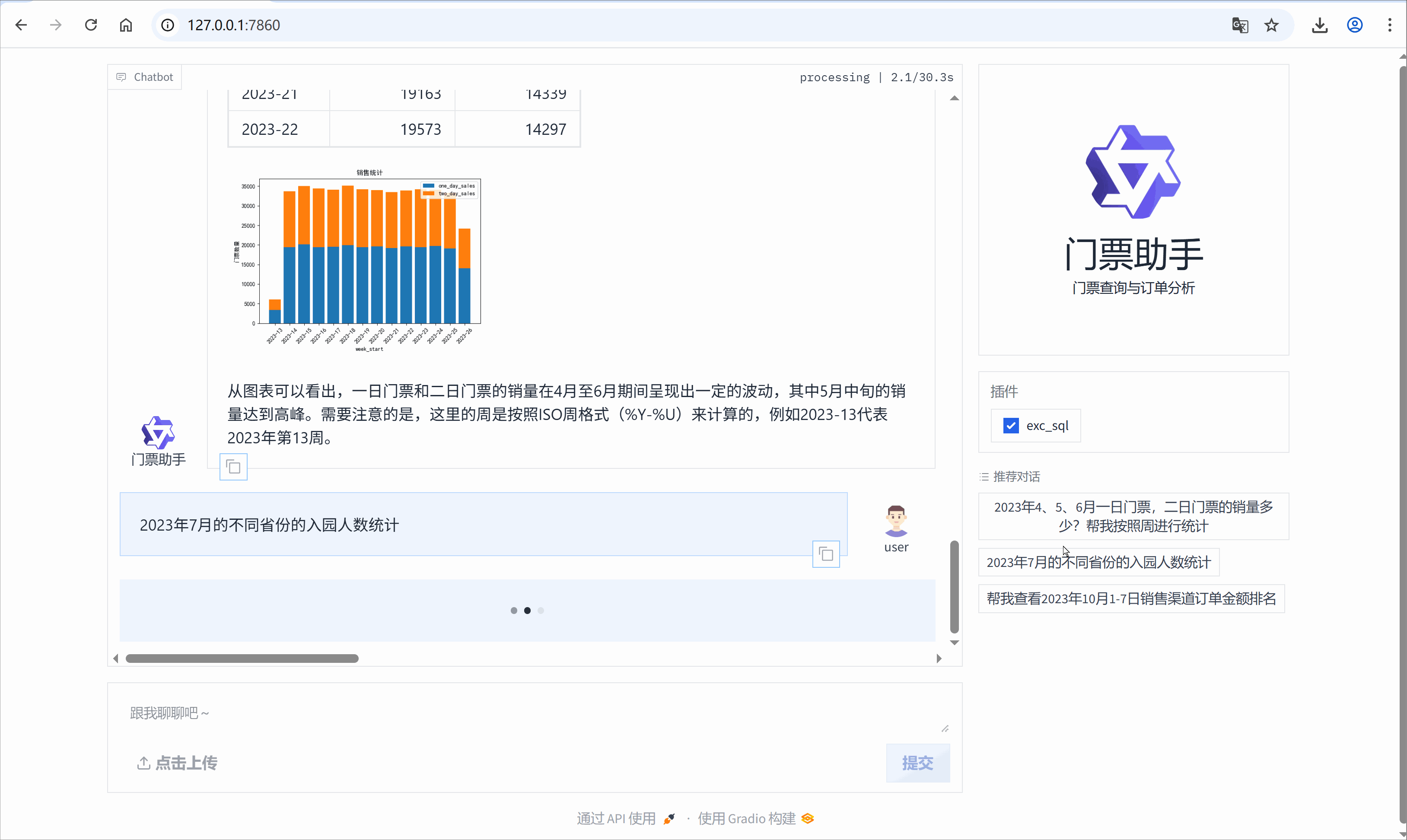Click Chrome's profile icon

1354,25
